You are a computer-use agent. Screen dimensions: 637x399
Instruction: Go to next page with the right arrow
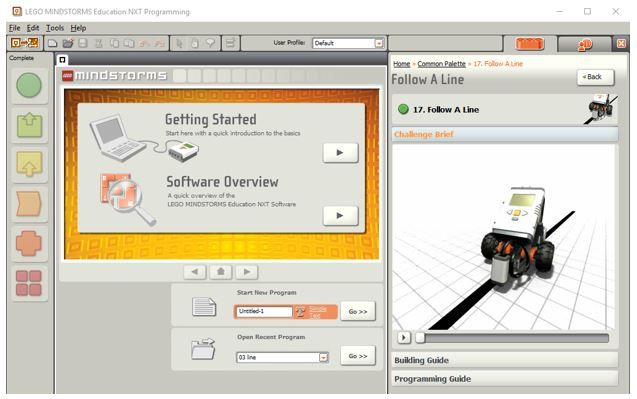[247, 271]
